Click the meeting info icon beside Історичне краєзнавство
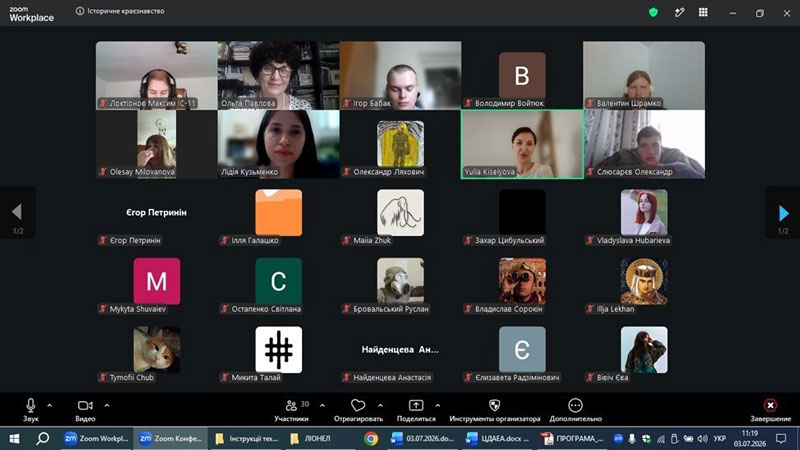This screenshot has height=450, width=800. click(x=80, y=11)
